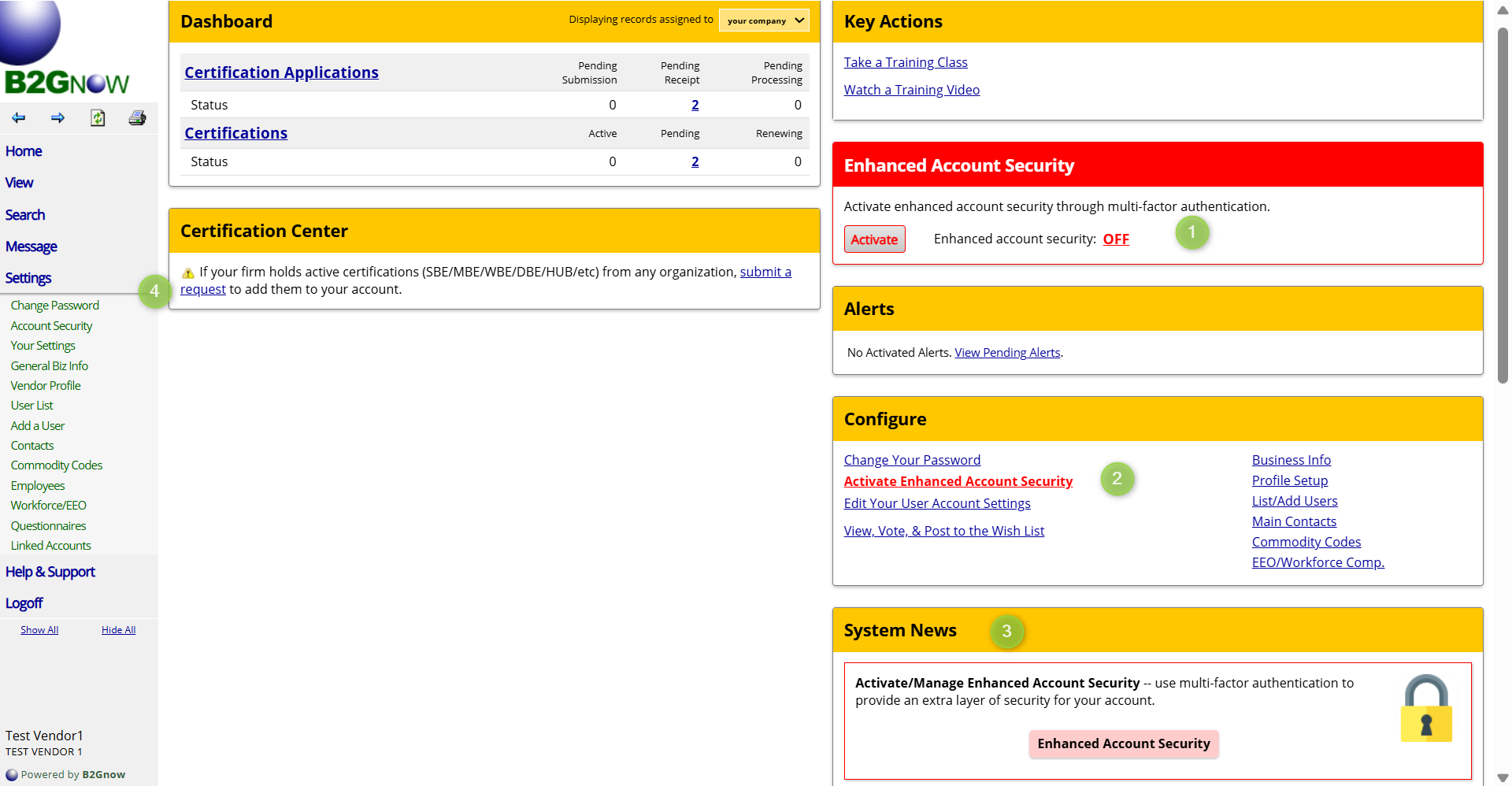The image size is (1512, 786).
Task: Open Take a Training Class link
Action: tap(906, 62)
